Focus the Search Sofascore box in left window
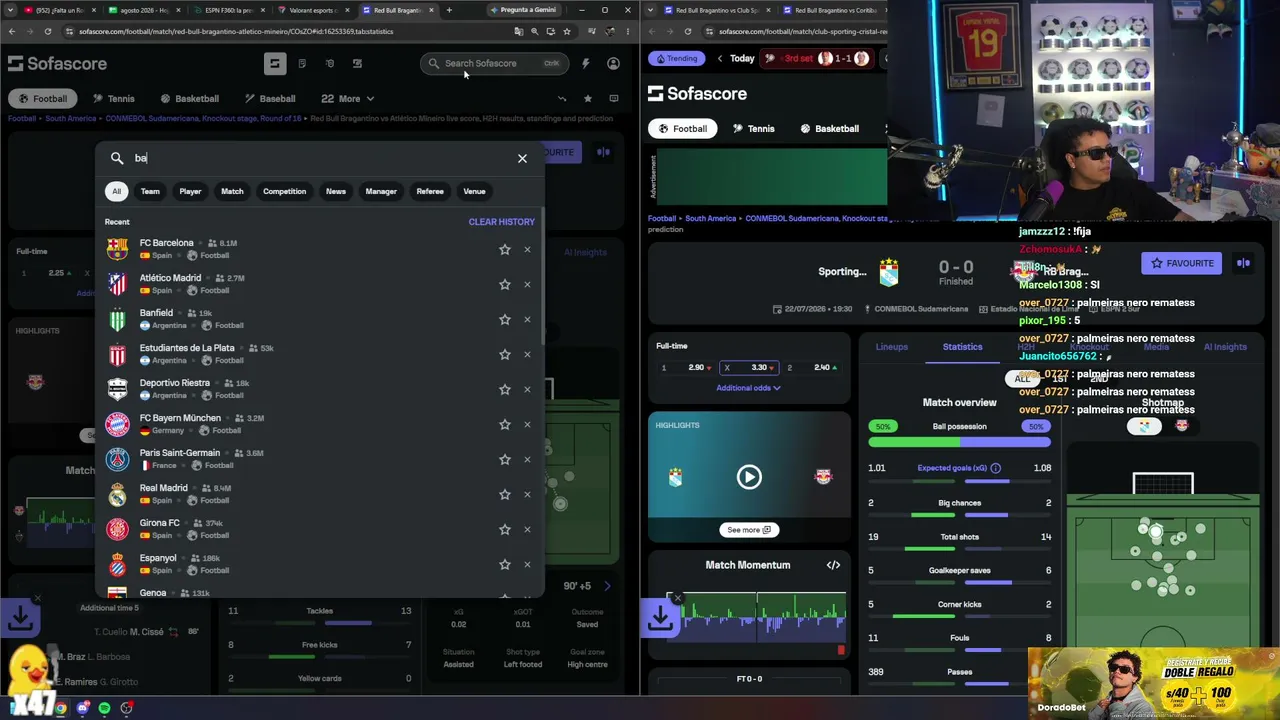 [494, 63]
